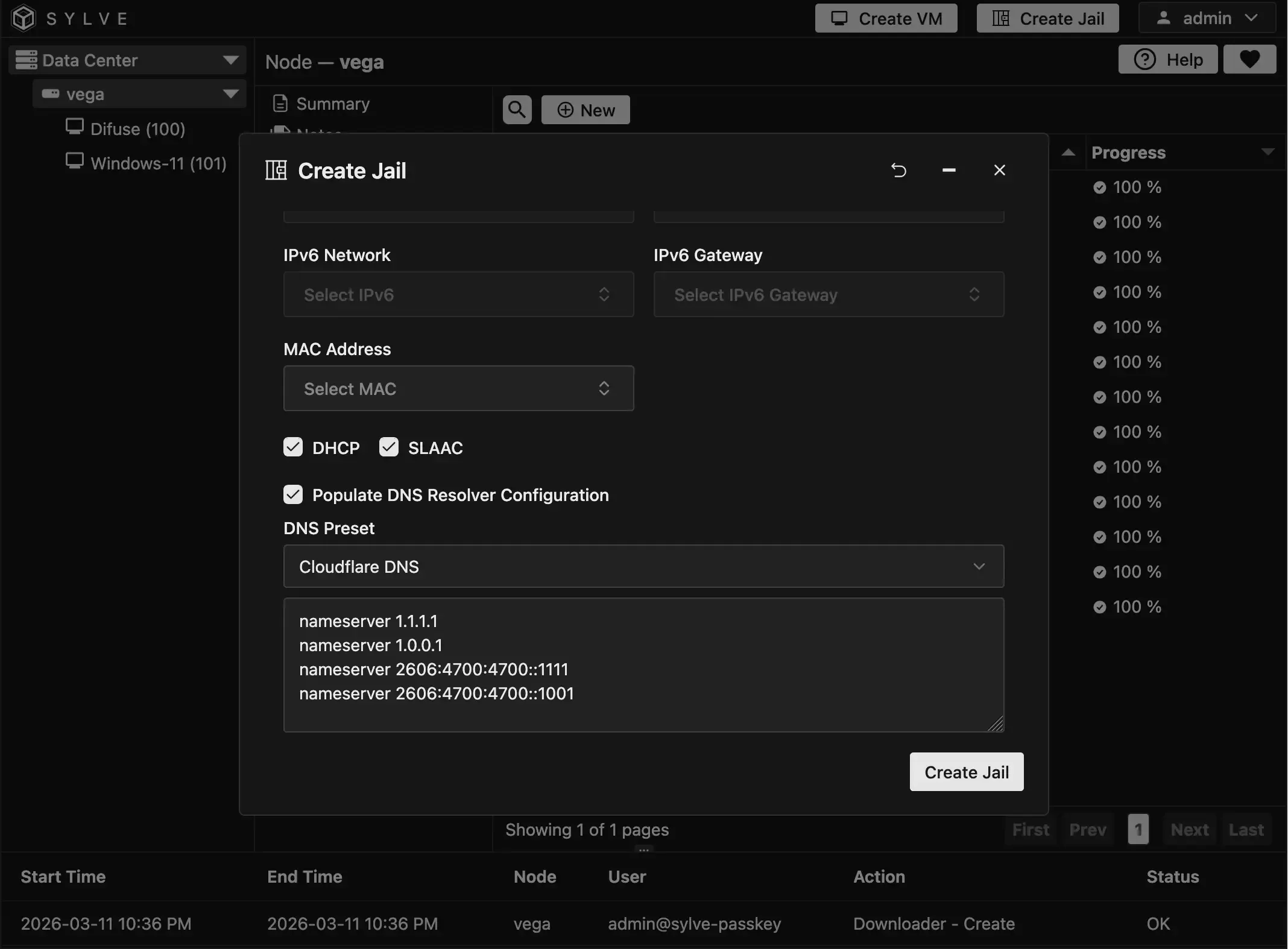Click inside the nameserver text area

pos(642,663)
